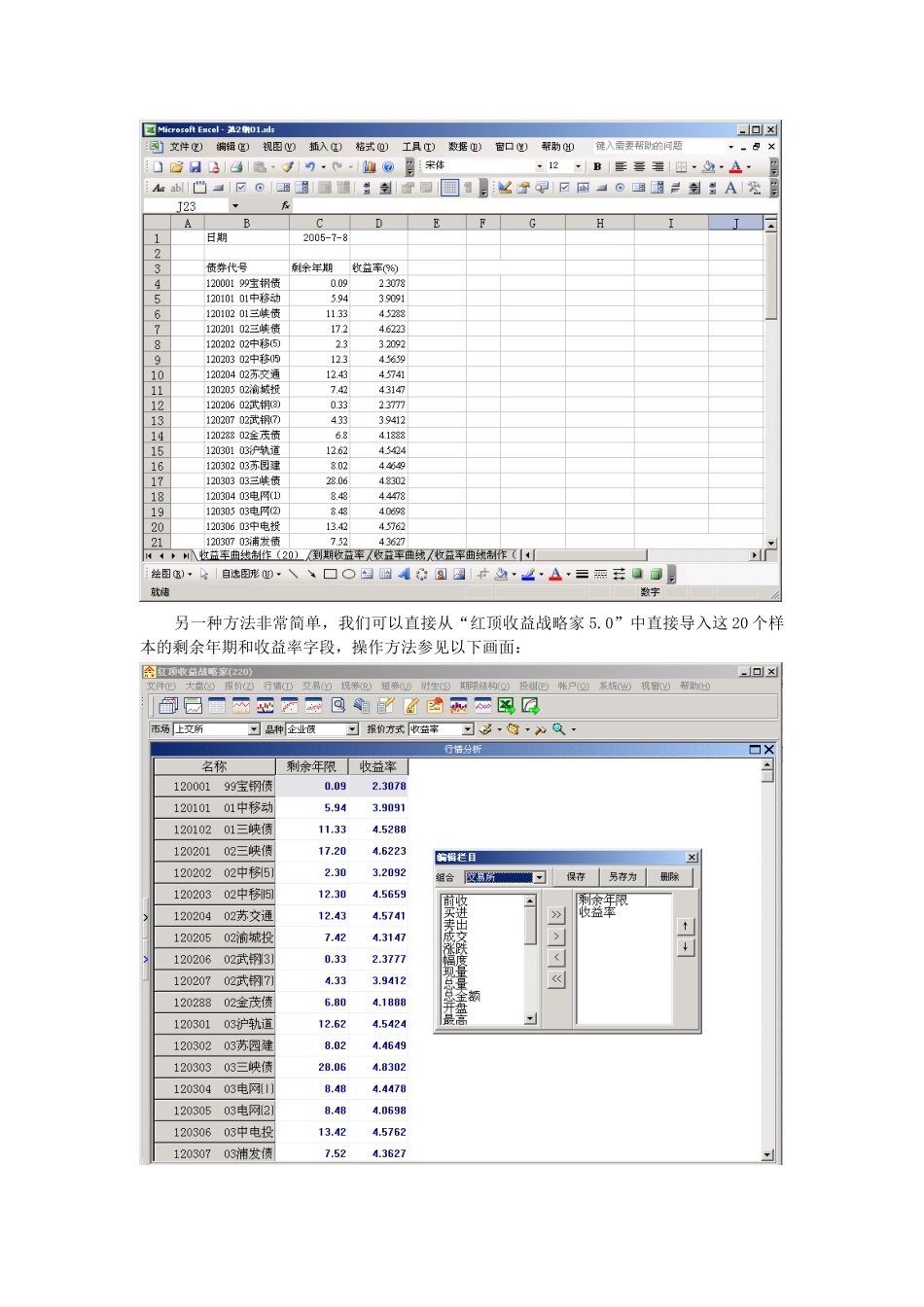Open the 文件 menu in Excel
The image size is (924, 1307).
185,147
